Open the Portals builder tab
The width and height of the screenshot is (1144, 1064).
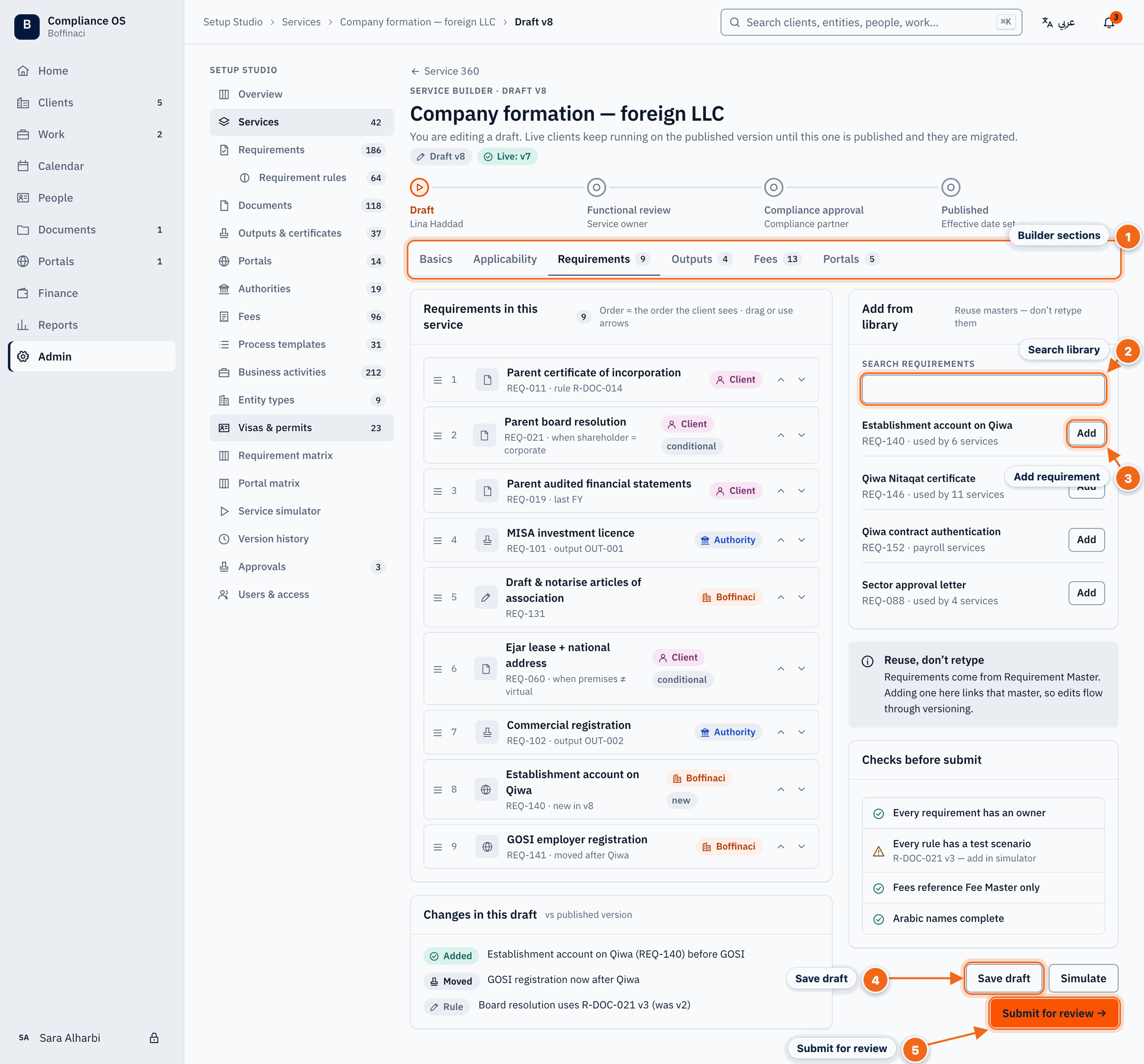tap(851, 259)
